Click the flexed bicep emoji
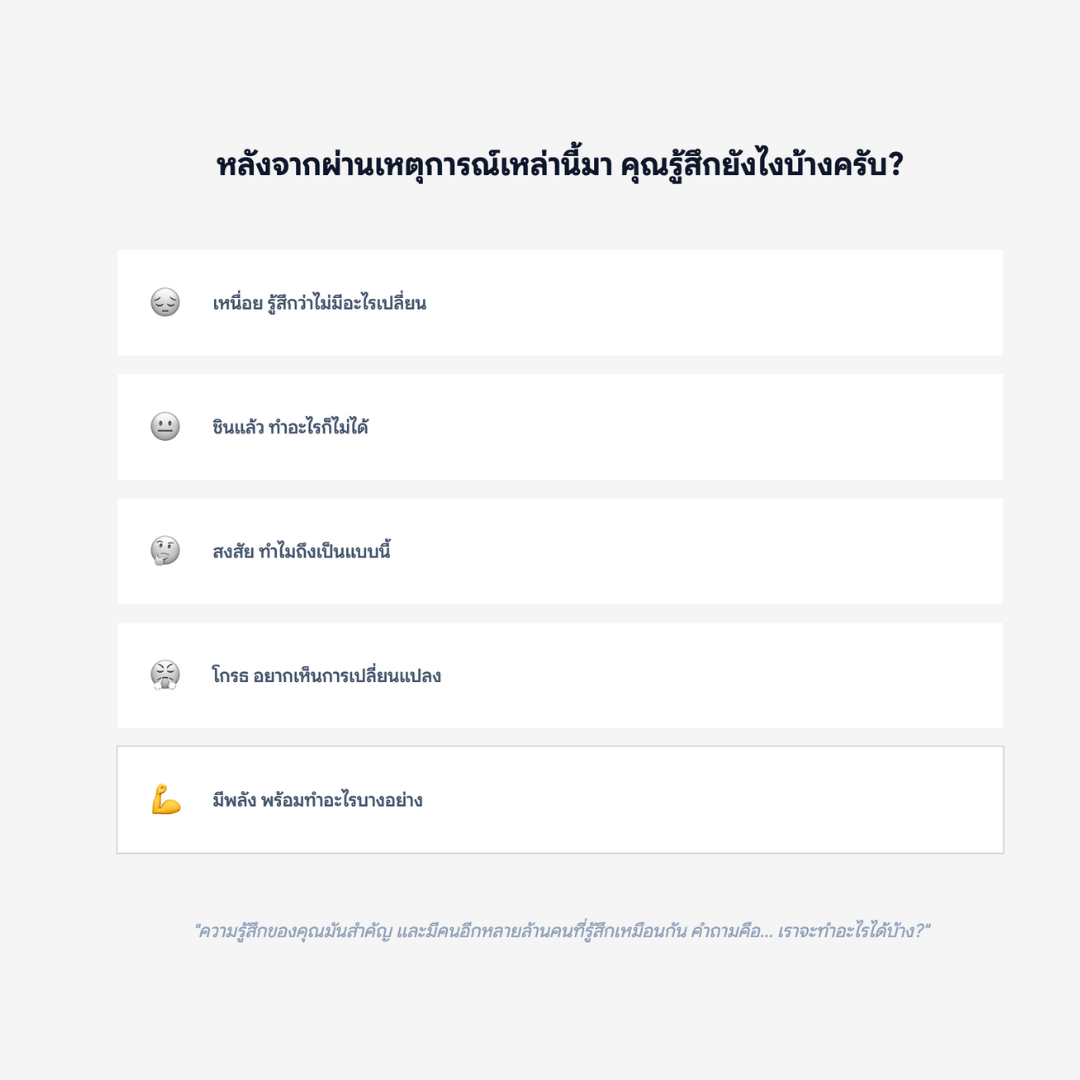The width and height of the screenshot is (1080, 1080). tap(165, 800)
